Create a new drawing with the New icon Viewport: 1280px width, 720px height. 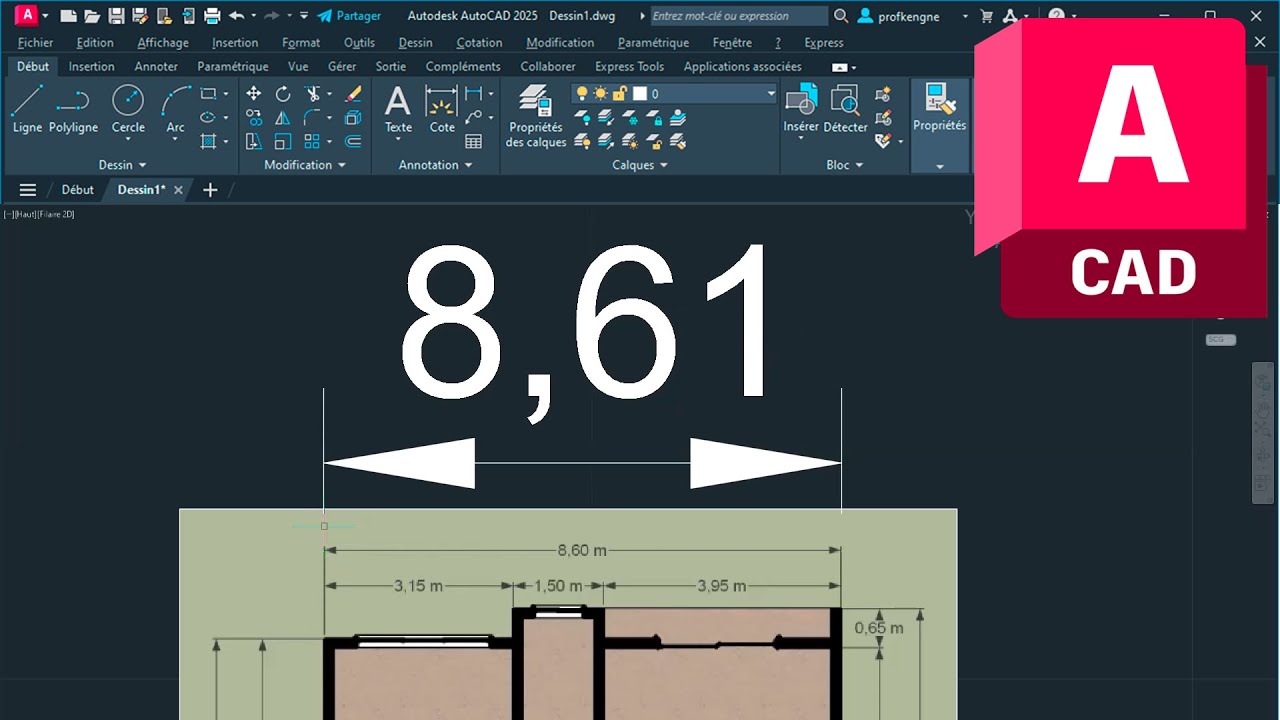(68, 16)
